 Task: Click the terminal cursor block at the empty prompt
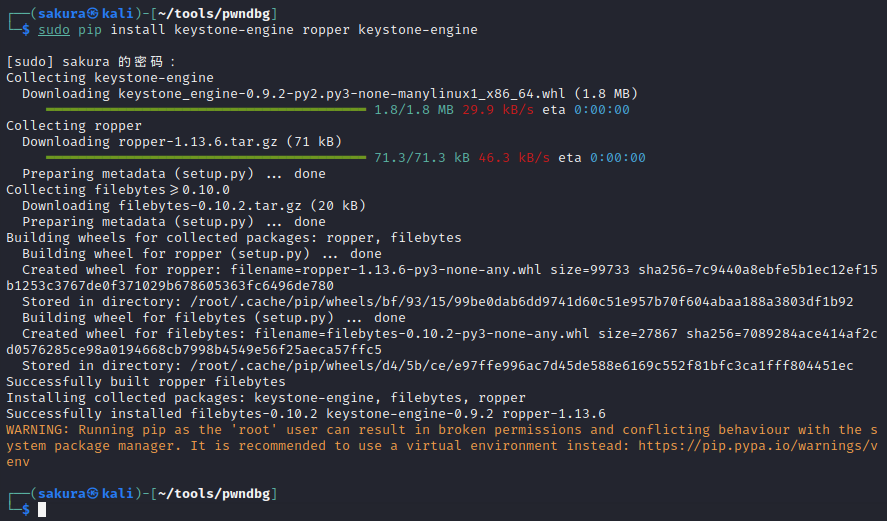pyautogui.click(x=42, y=510)
